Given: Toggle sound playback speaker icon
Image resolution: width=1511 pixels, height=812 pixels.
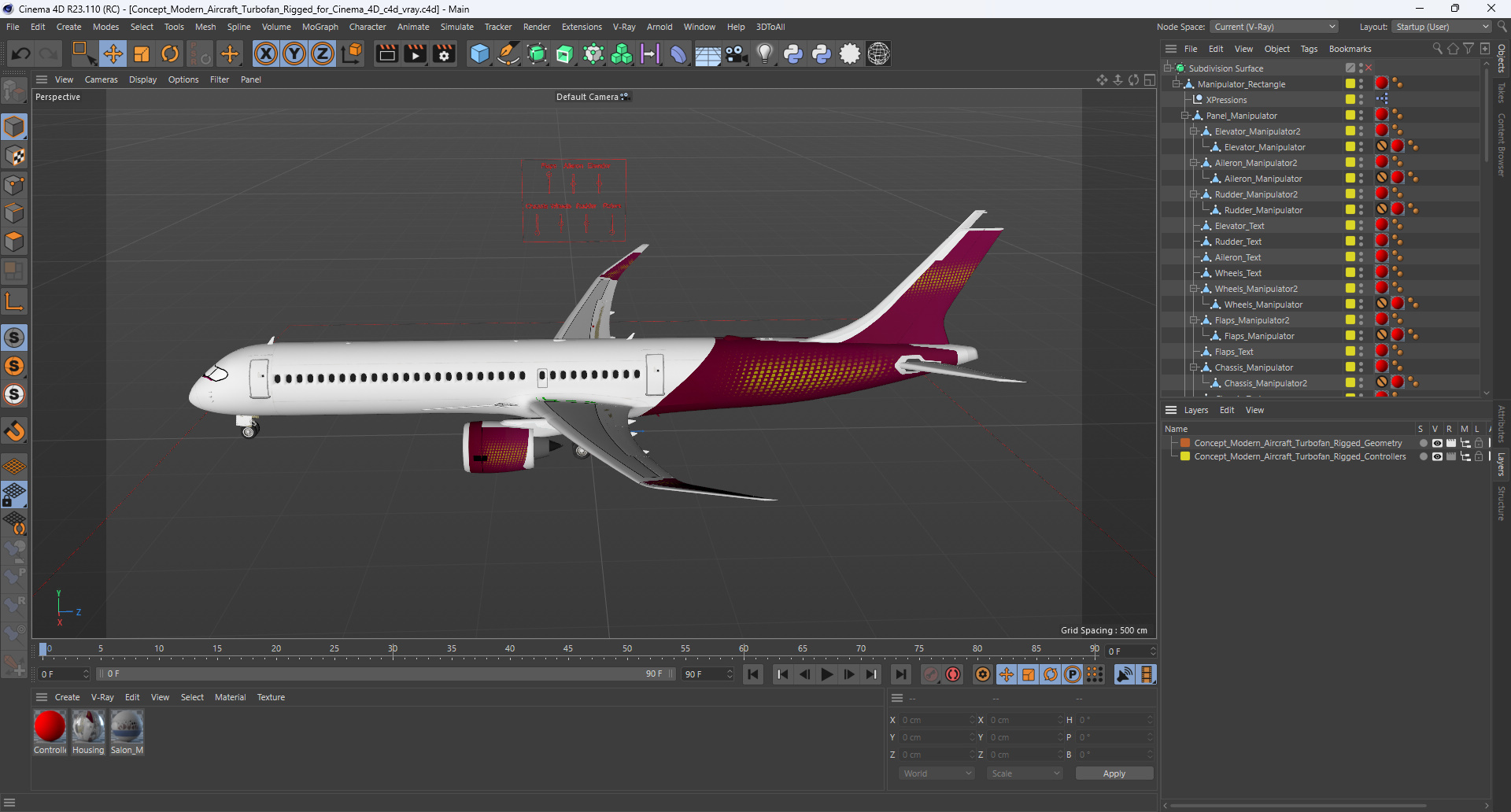Looking at the screenshot, I should coord(1125,674).
